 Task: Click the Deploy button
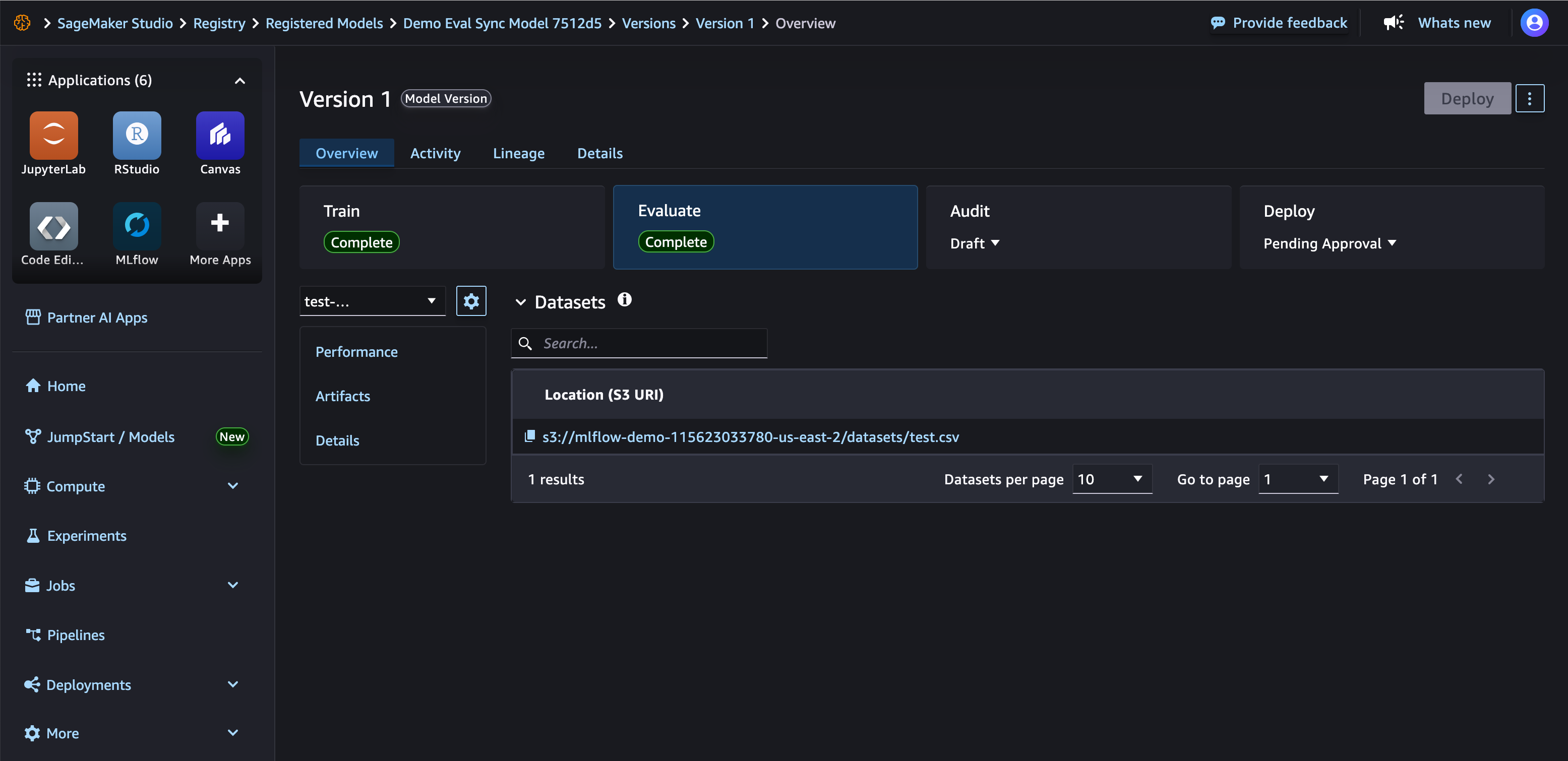[1467, 99]
